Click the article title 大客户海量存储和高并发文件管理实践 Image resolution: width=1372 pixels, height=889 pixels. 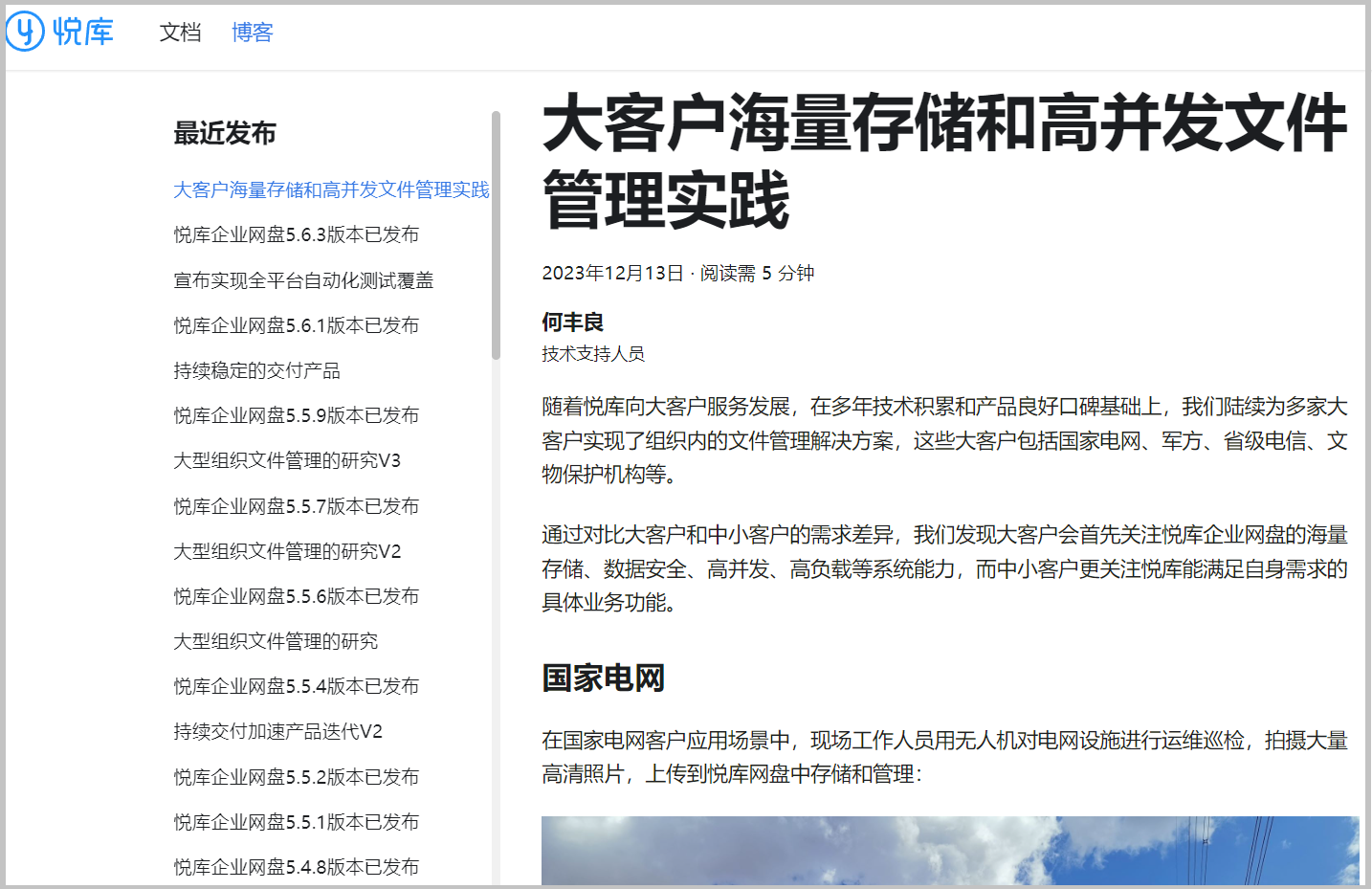(945, 162)
